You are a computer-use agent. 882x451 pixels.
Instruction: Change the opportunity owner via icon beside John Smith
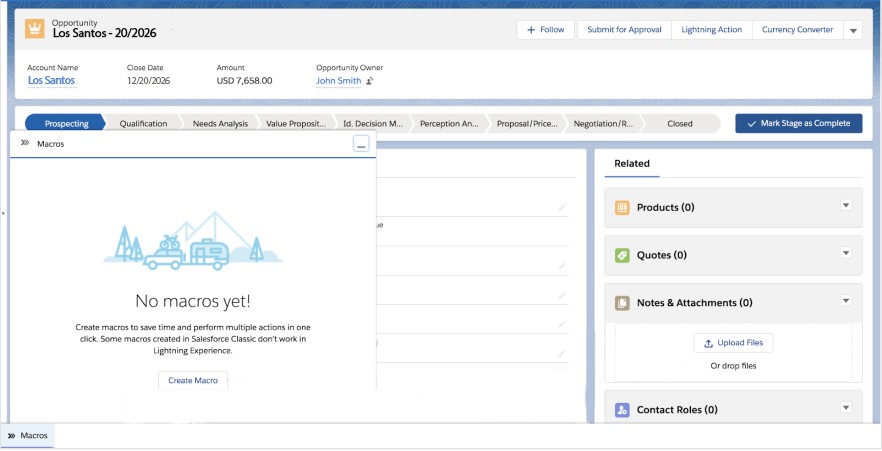370,81
